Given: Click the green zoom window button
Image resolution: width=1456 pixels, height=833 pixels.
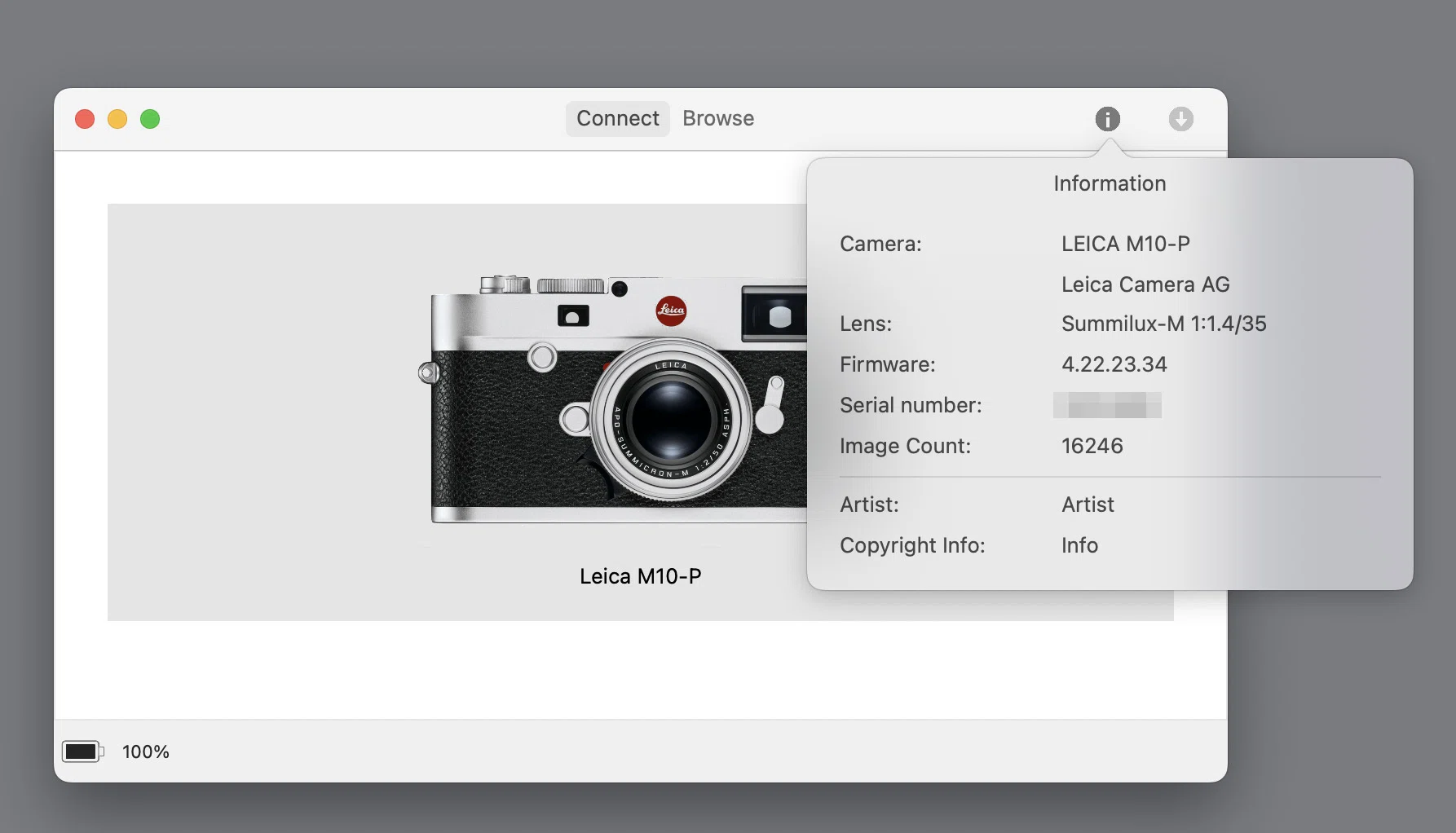Looking at the screenshot, I should 150,119.
